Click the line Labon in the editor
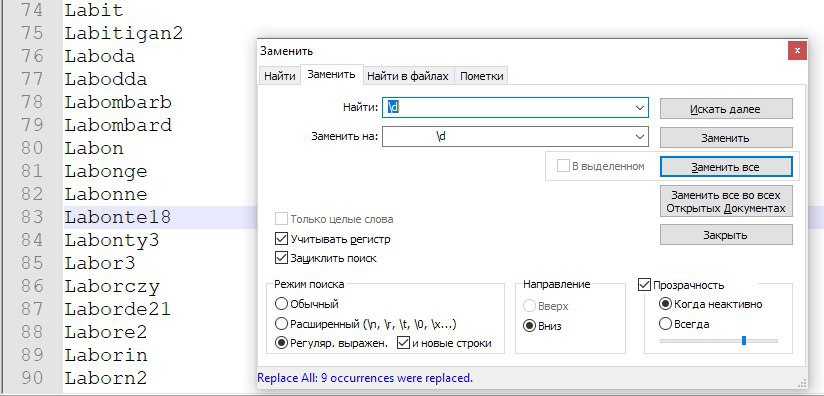Viewport: 824px width, 396px height. click(94, 148)
